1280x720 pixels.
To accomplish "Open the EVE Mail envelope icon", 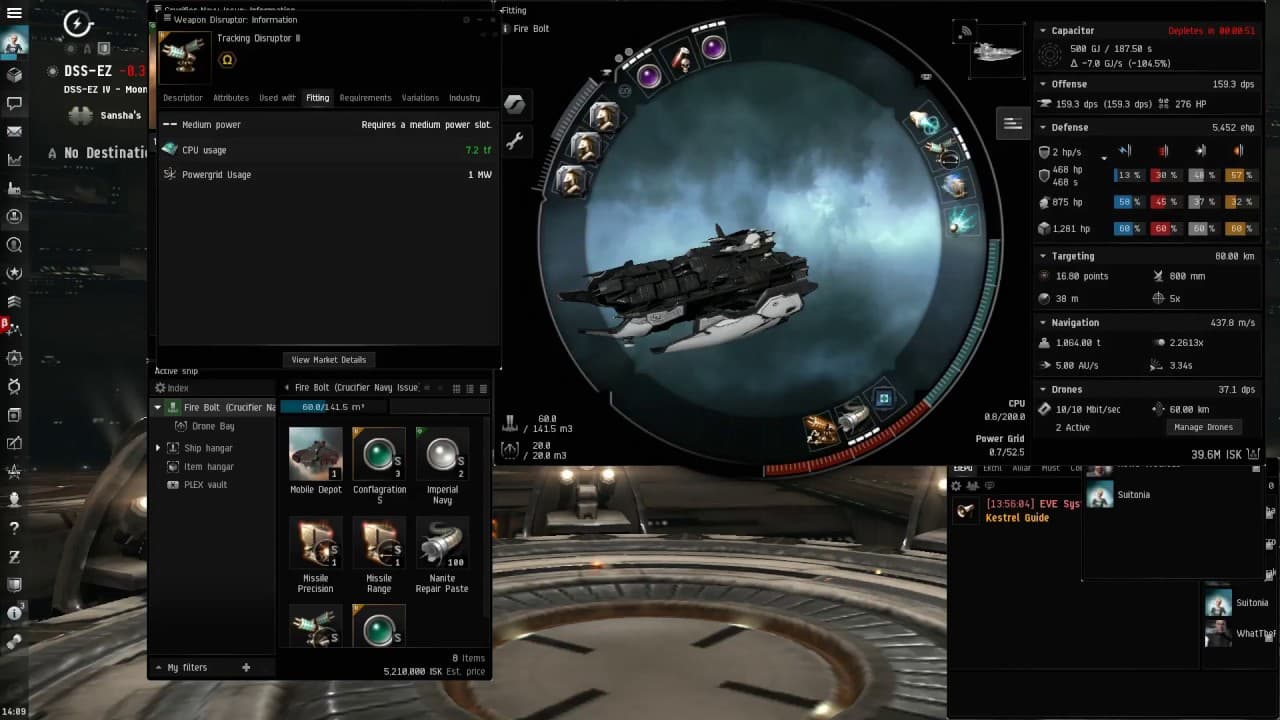I will pyautogui.click(x=14, y=131).
